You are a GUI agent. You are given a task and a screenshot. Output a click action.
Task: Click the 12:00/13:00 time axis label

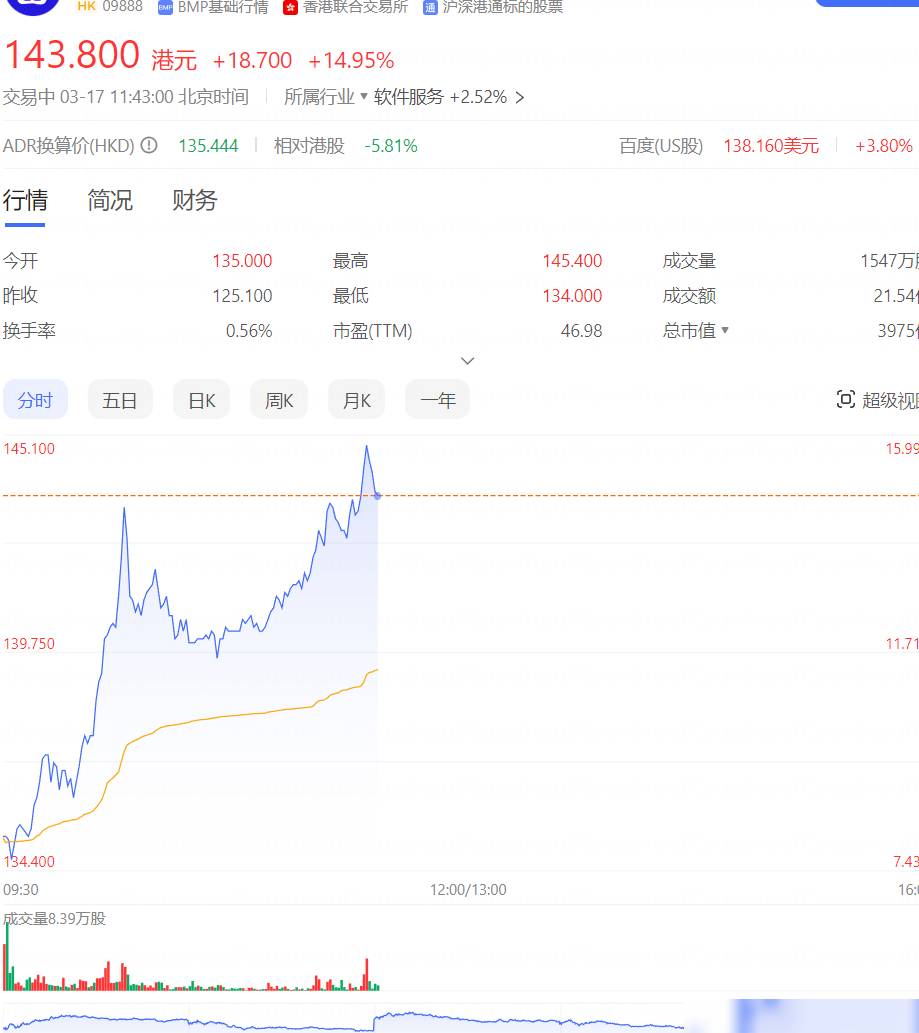[468, 890]
